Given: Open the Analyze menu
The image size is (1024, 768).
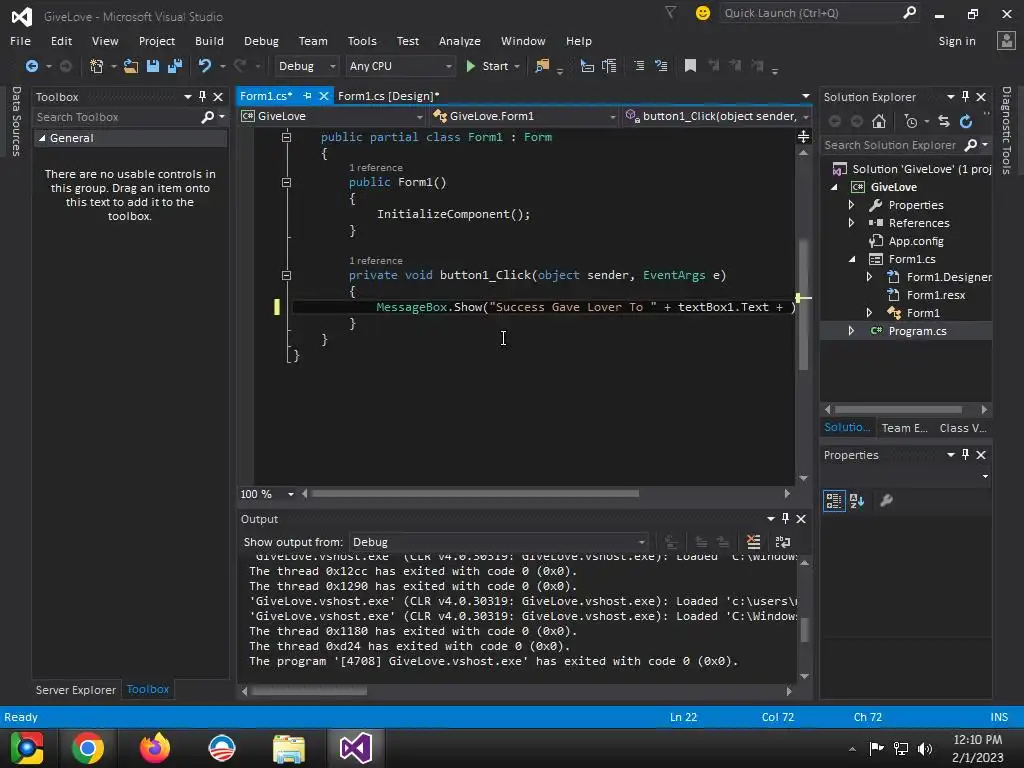Looking at the screenshot, I should coord(459,40).
